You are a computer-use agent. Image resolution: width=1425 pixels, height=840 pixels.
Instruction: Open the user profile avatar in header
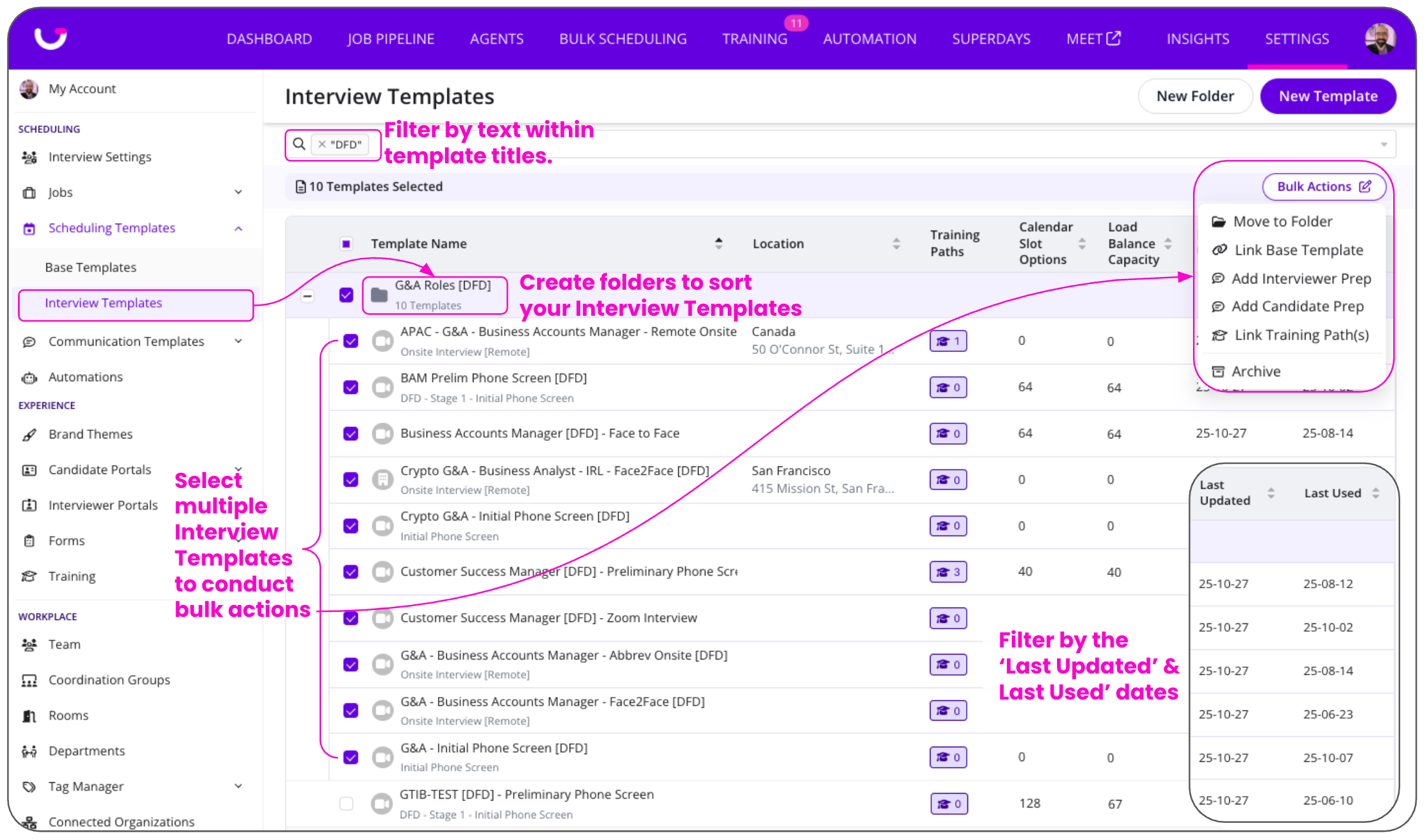(x=1380, y=39)
